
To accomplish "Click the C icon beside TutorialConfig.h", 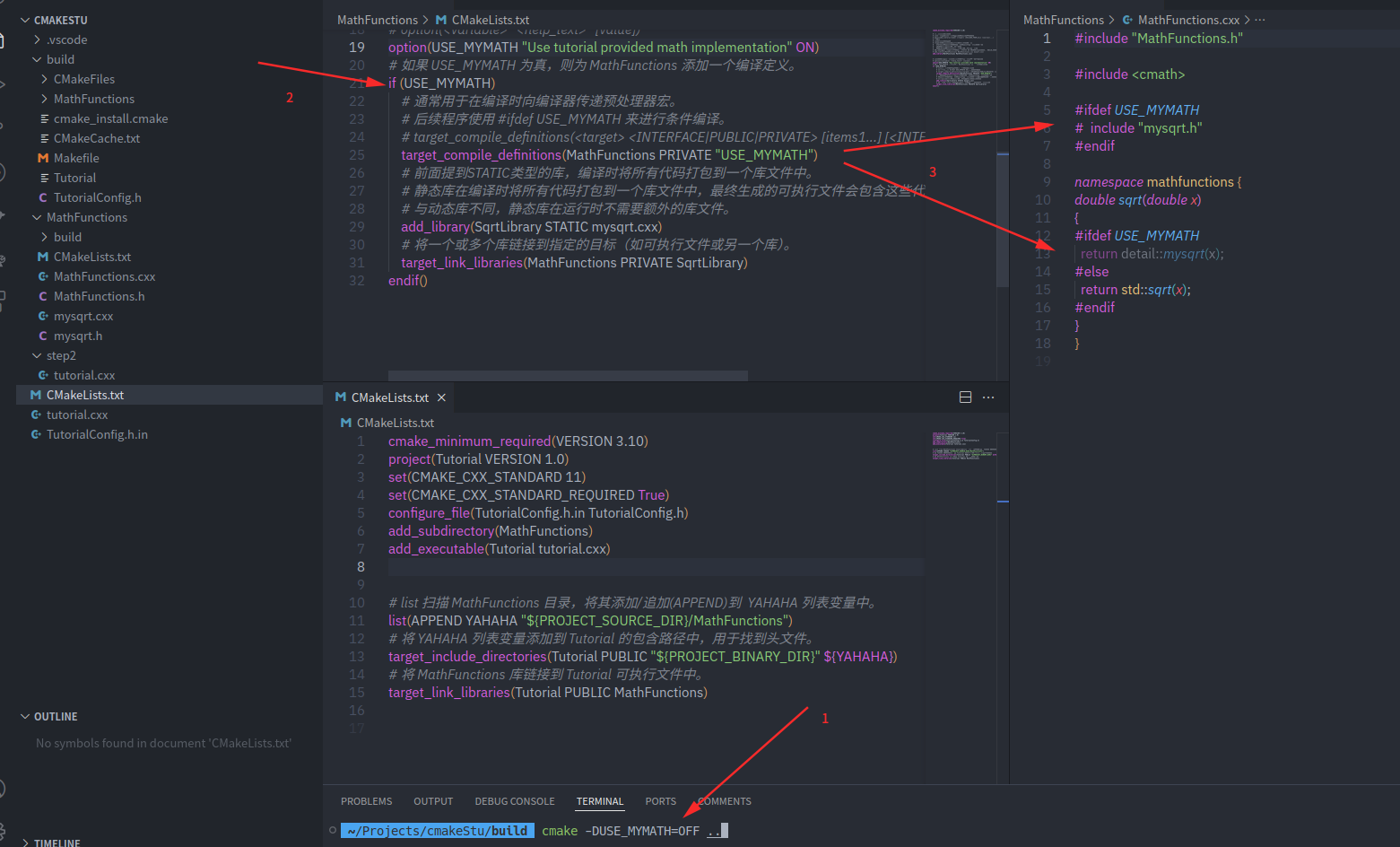I will (x=43, y=197).
